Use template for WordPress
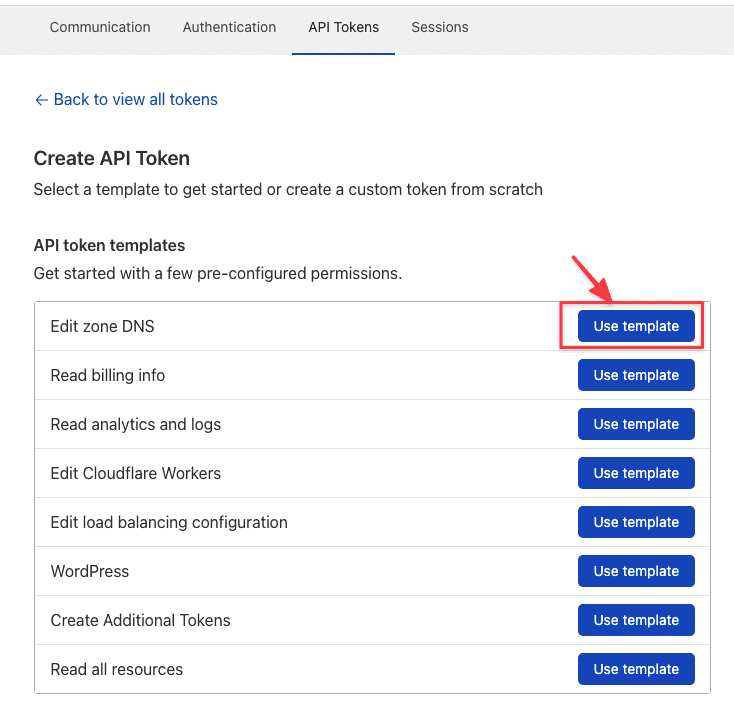Viewport: 734px width, 719px height. (x=636, y=571)
